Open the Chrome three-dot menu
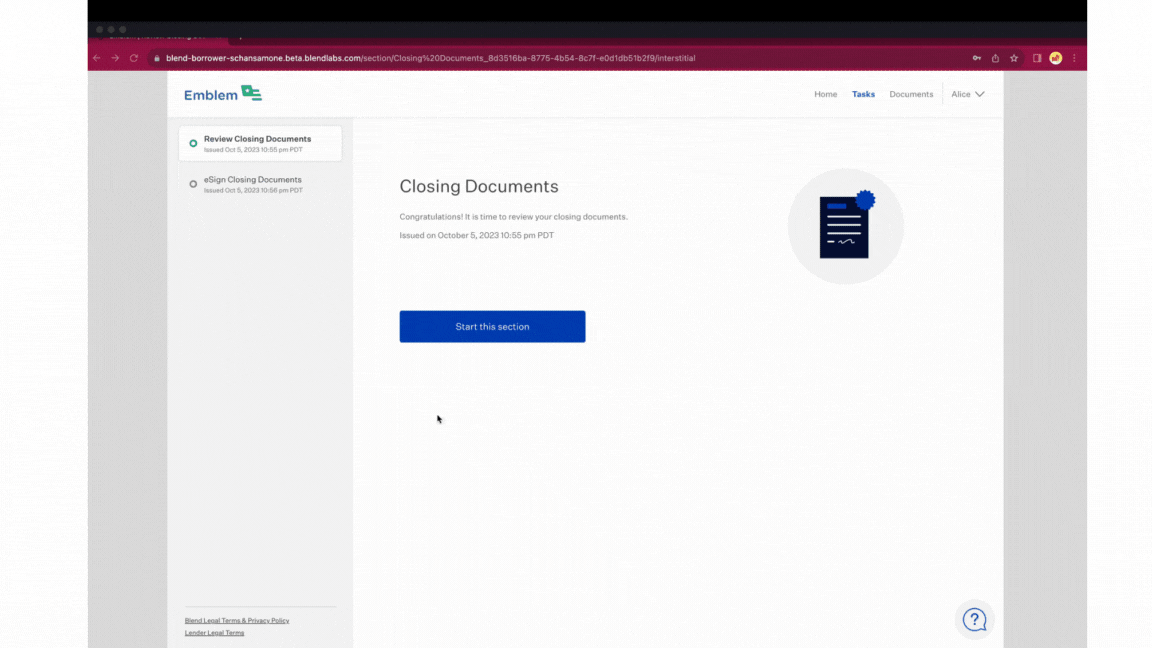Image resolution: width=1152 pixels, height=648 pixels. point(1075,58)
